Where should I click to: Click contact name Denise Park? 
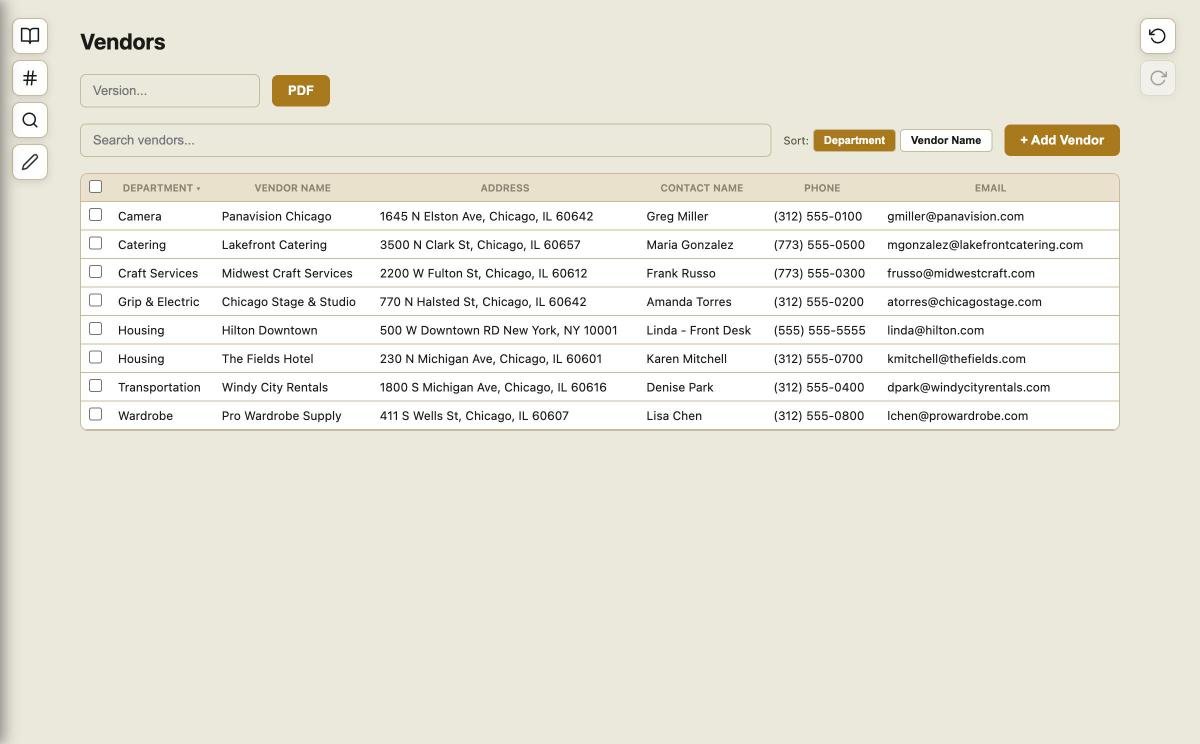680,387
